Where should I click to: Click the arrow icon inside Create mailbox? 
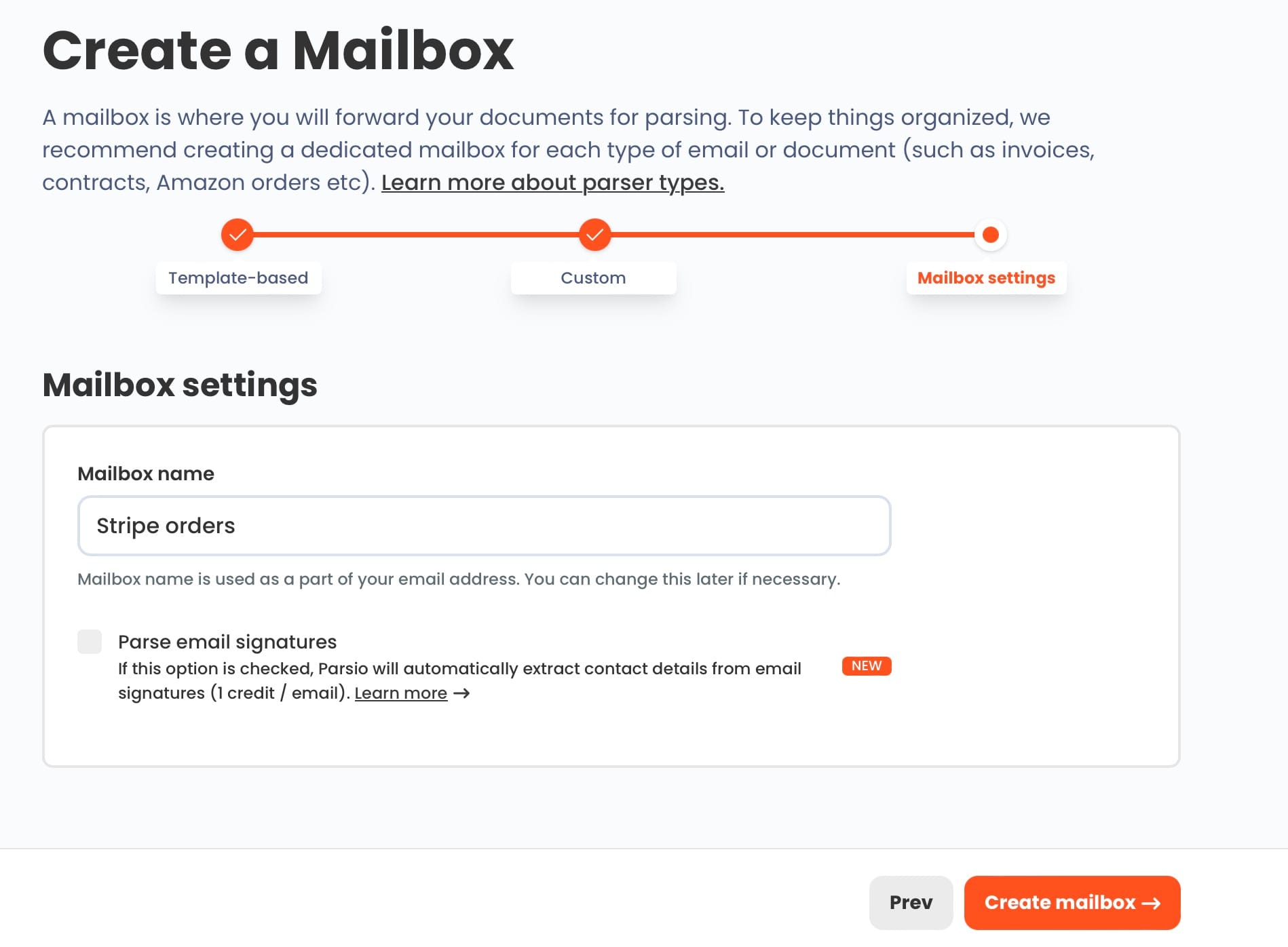1151,903
